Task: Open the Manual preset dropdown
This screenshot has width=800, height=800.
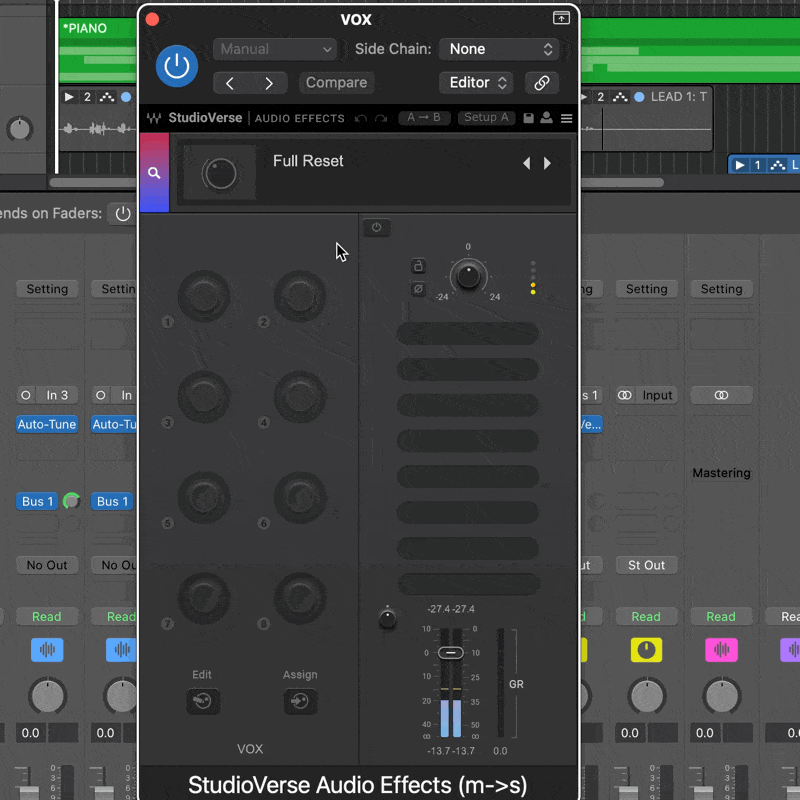Action: (x=276, y=49)
